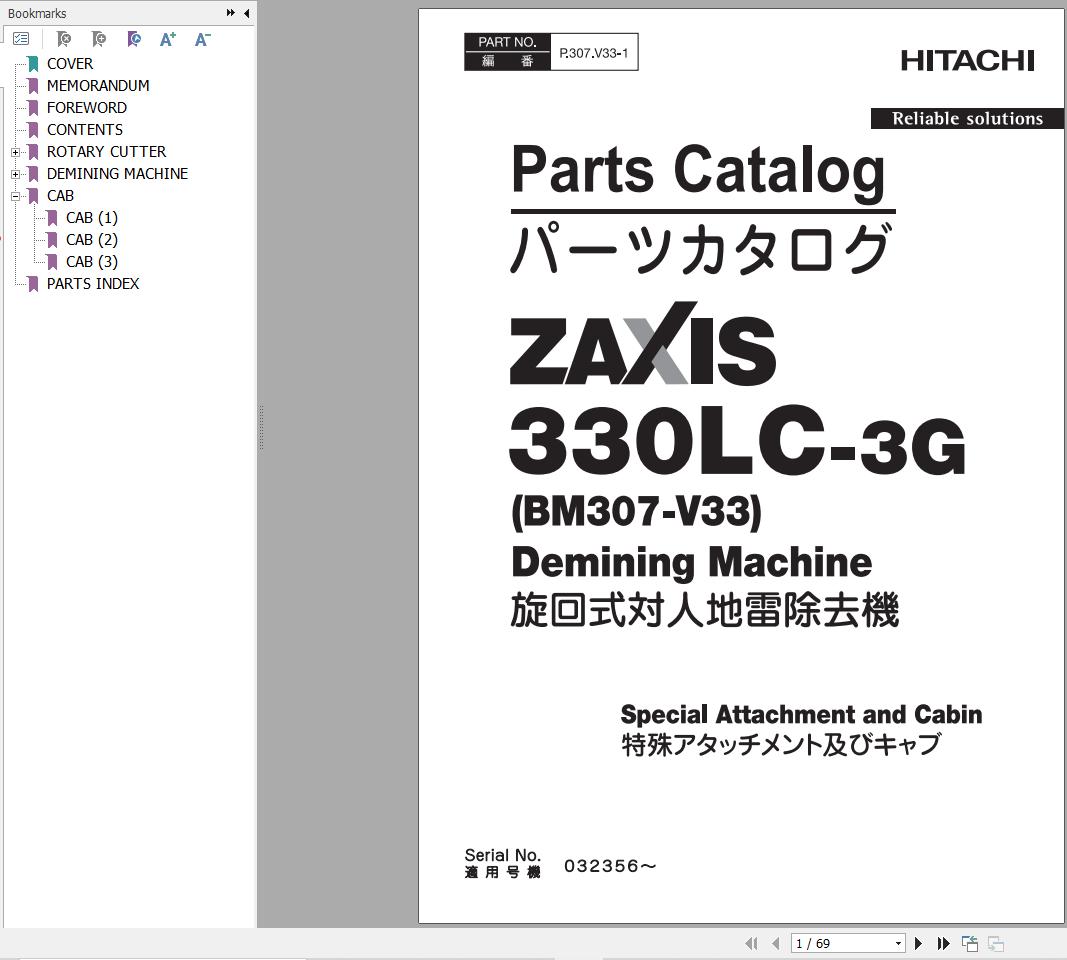Select the CAB parent bookmark label
The image size is (1067, 960).
[x=60, y=196]
